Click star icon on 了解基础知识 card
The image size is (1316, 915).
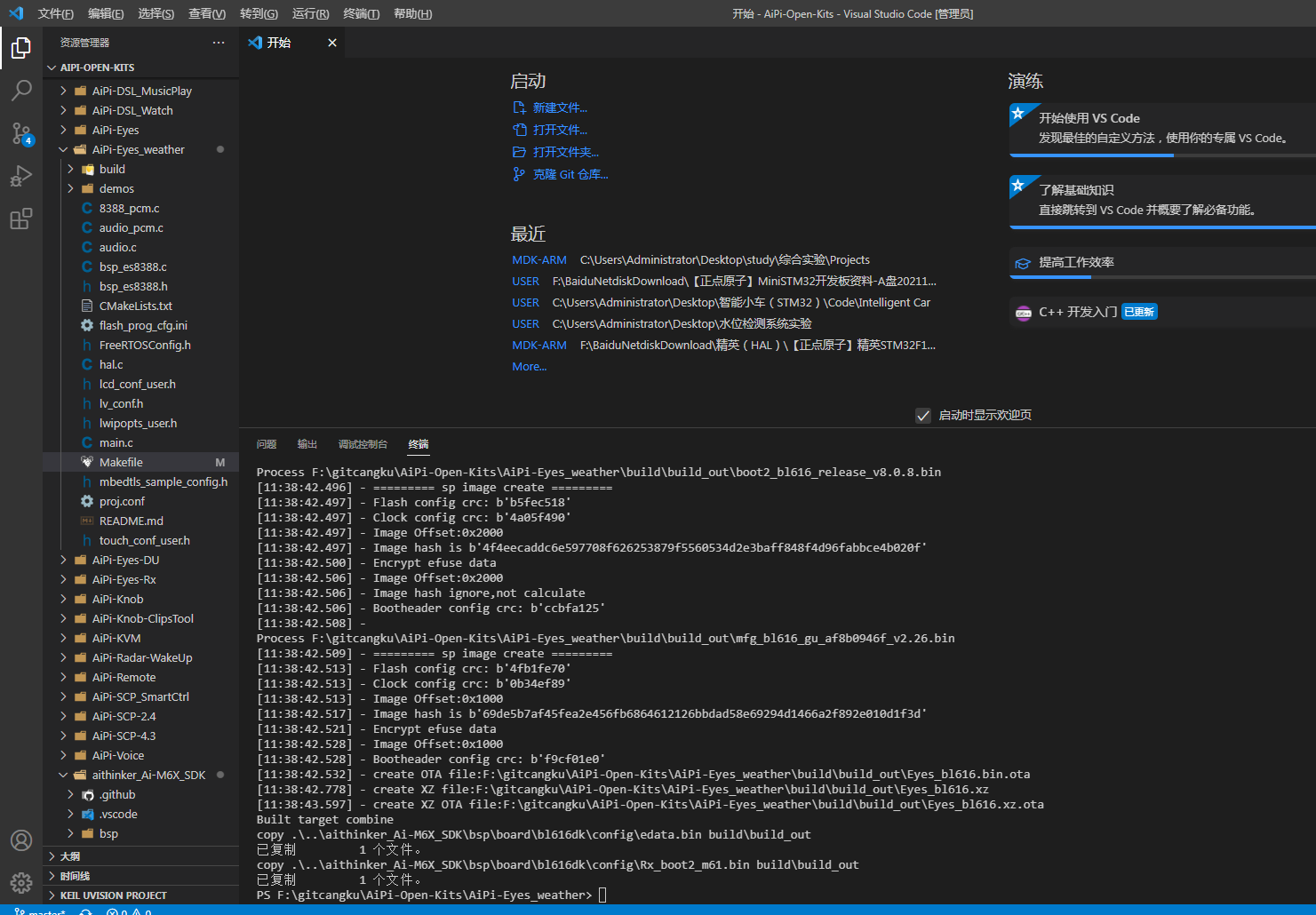tap(1018, 186)
